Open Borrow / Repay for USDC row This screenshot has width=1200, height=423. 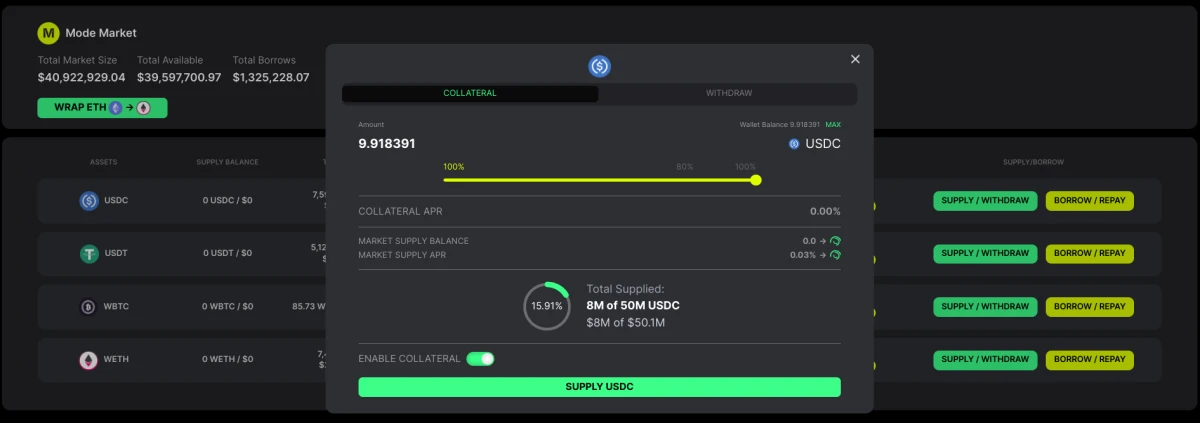click(1090, 200)
